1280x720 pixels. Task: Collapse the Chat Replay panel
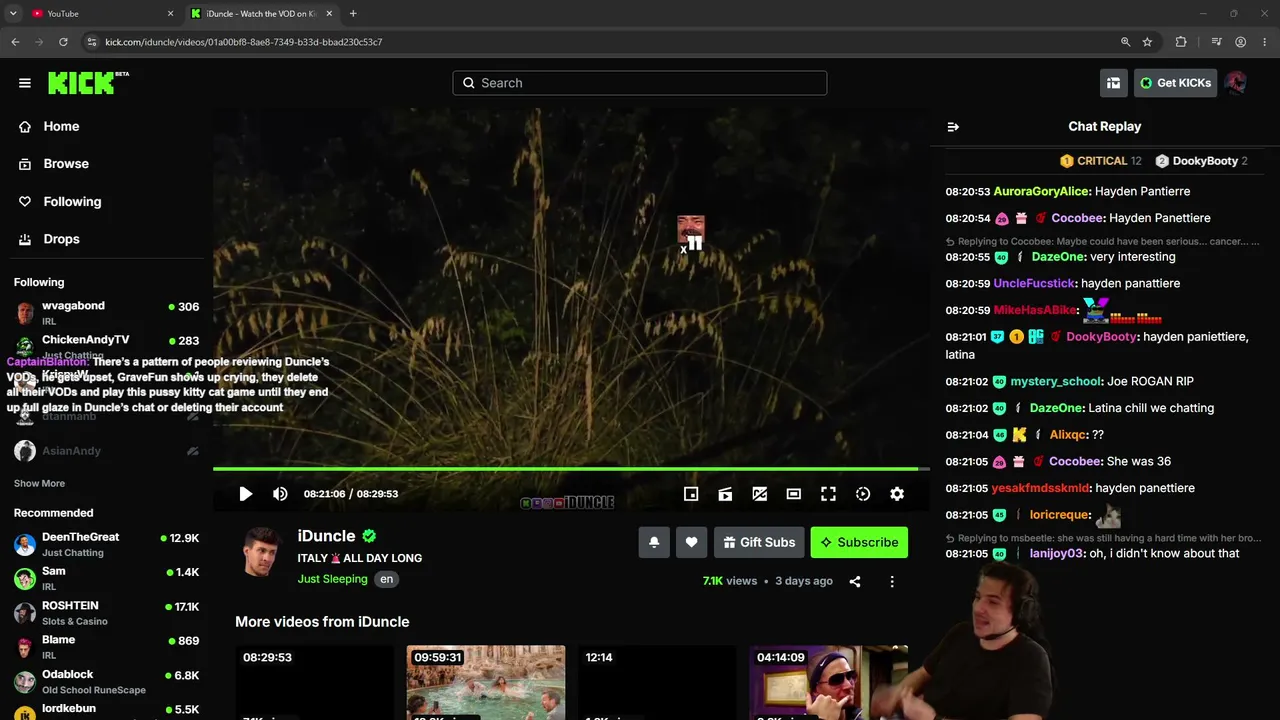point(953,127)
